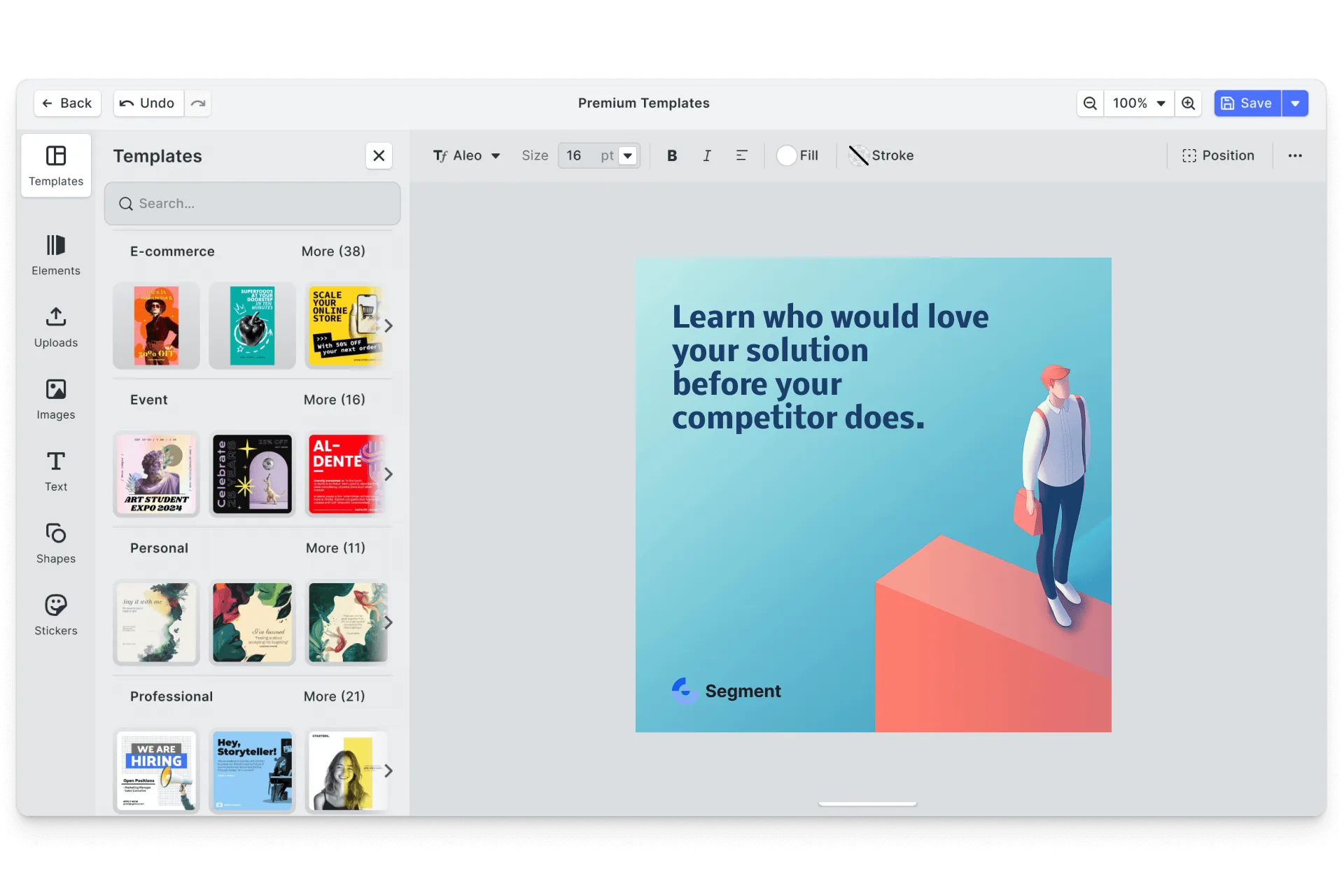Open the Uploads sidebar tab
The height and width of the screenshot is (896, 1344).
click(x=56, y=327)
